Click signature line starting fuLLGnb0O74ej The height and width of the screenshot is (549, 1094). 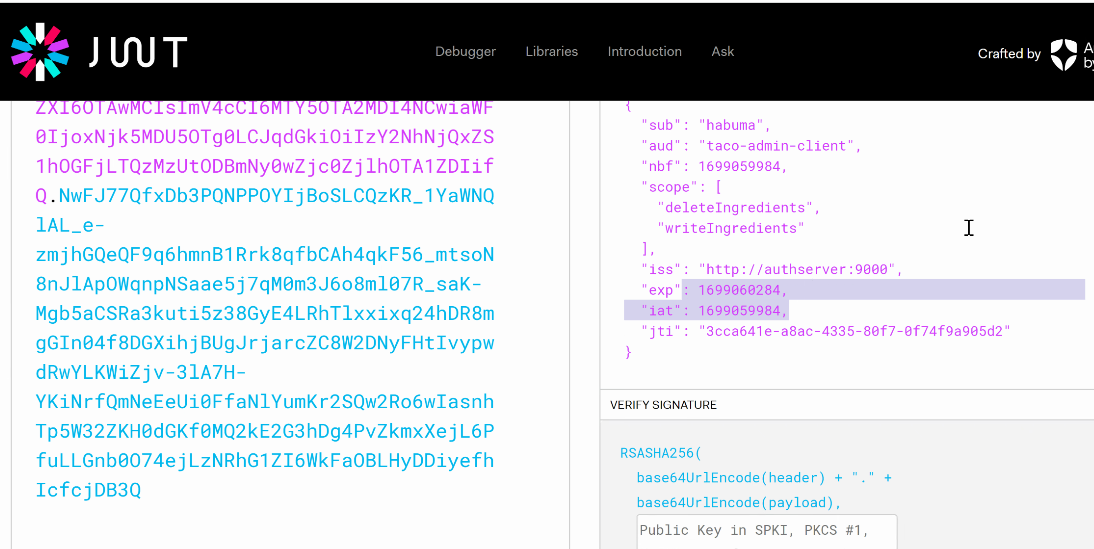[x=264, y=460]
